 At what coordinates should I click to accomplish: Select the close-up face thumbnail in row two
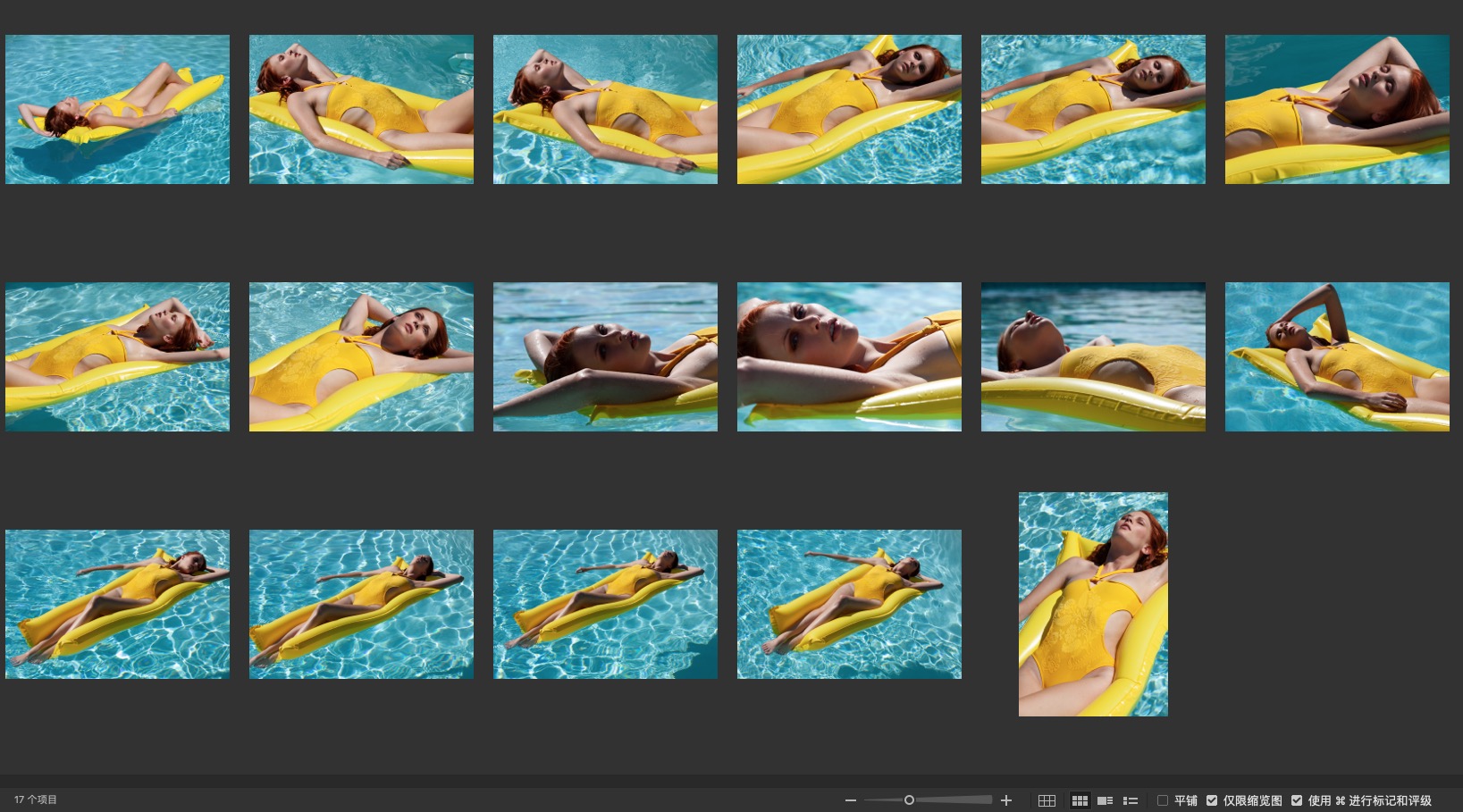click(x=849, y=356)
